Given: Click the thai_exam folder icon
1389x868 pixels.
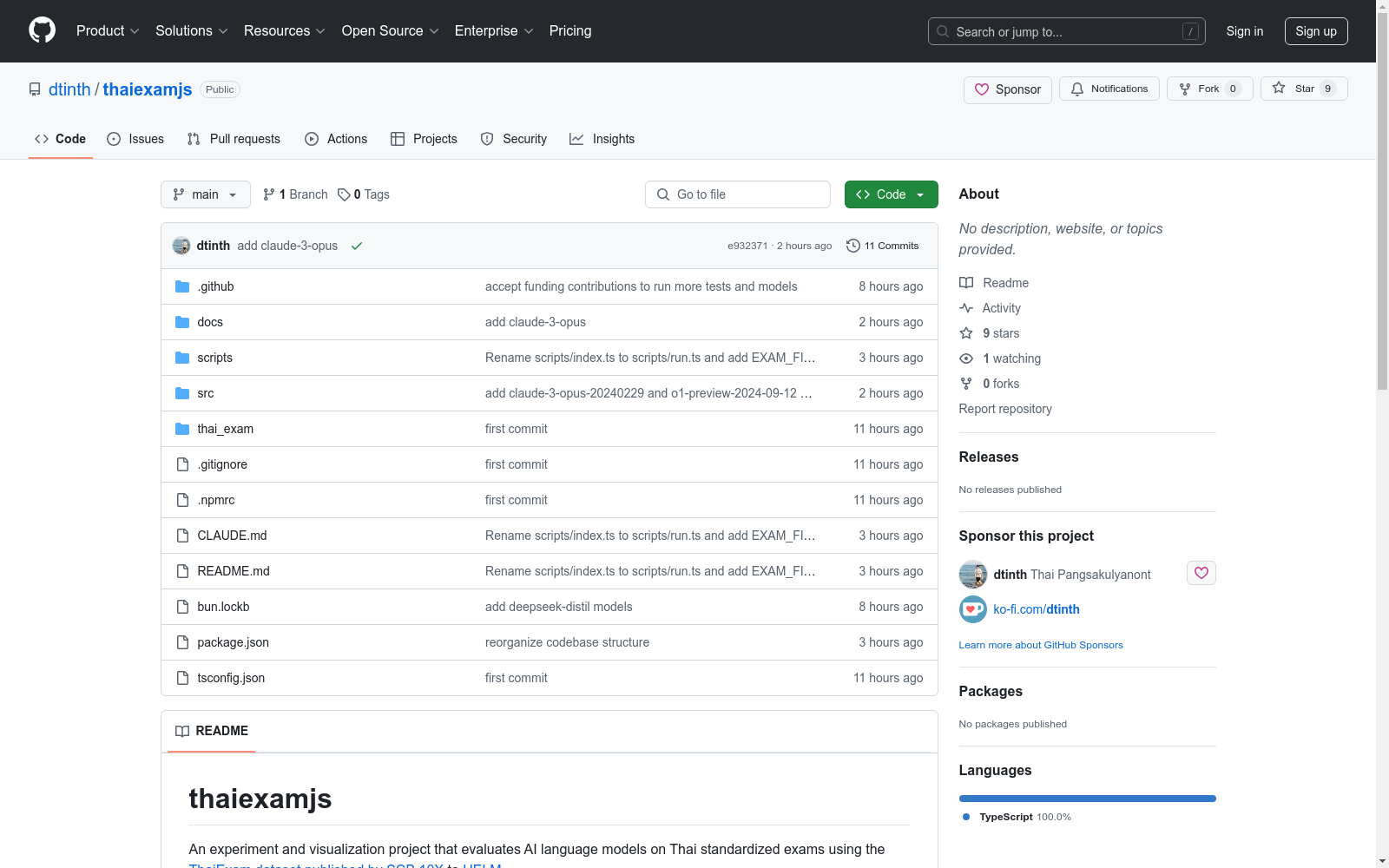Looking at the screenshot, I should point(182,429).
